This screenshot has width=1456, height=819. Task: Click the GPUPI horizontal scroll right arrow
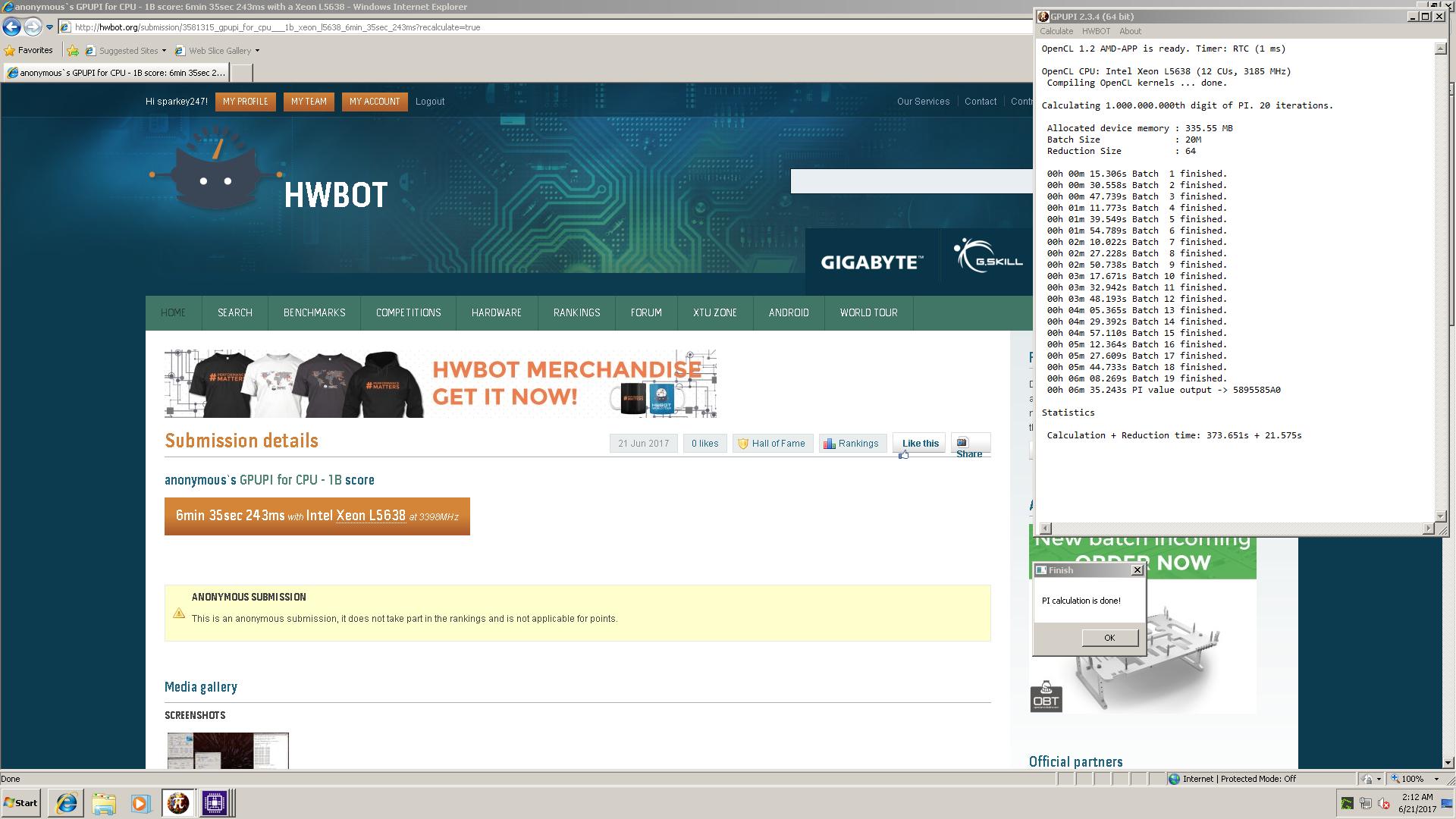tap(1429, 529)
